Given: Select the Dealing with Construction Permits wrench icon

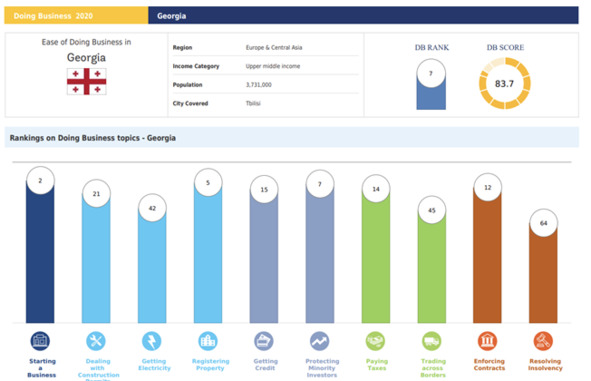Looking at the screenshot, I should 96,341.
